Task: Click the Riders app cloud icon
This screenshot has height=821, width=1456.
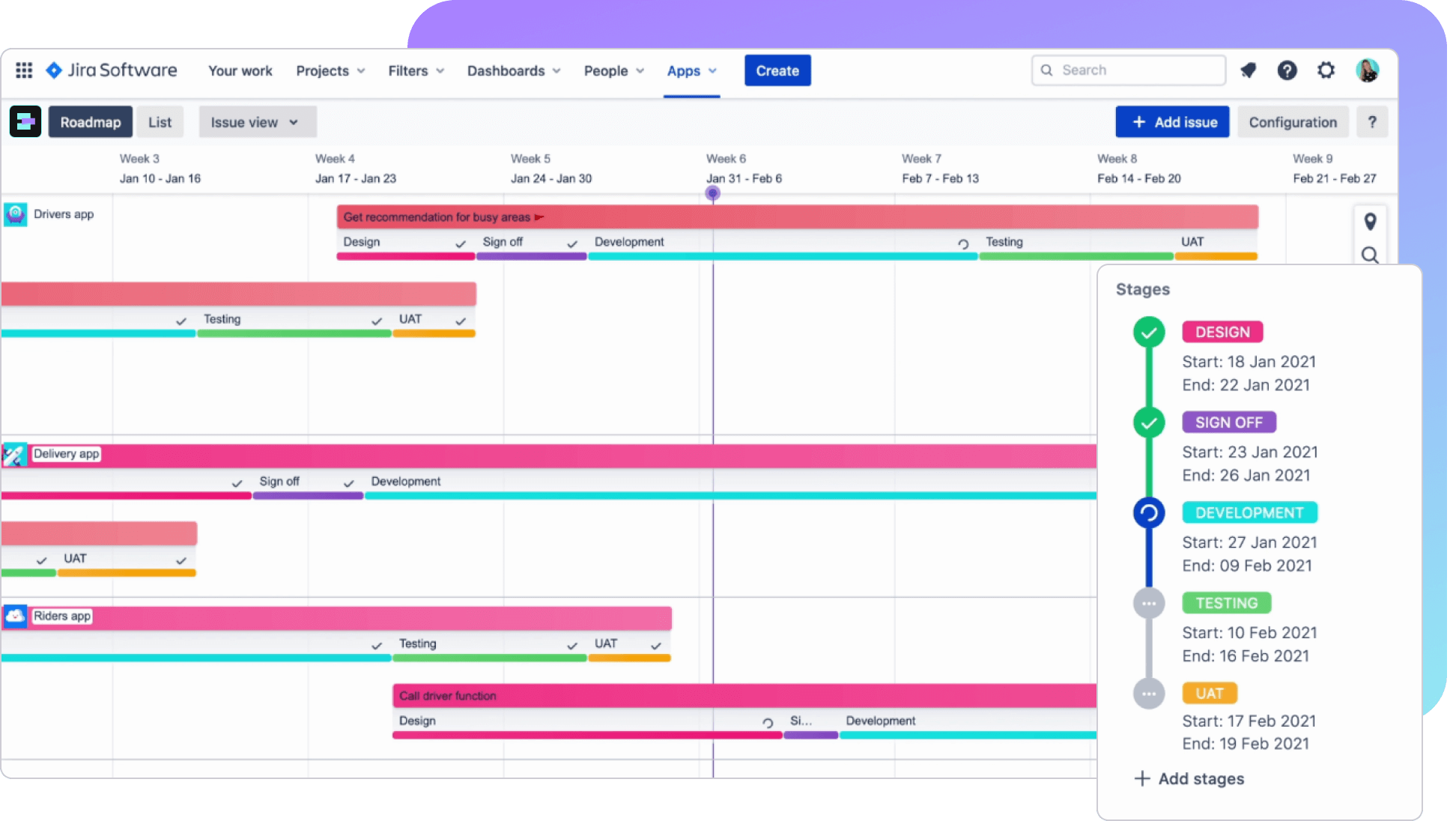Action: (15, 616)
